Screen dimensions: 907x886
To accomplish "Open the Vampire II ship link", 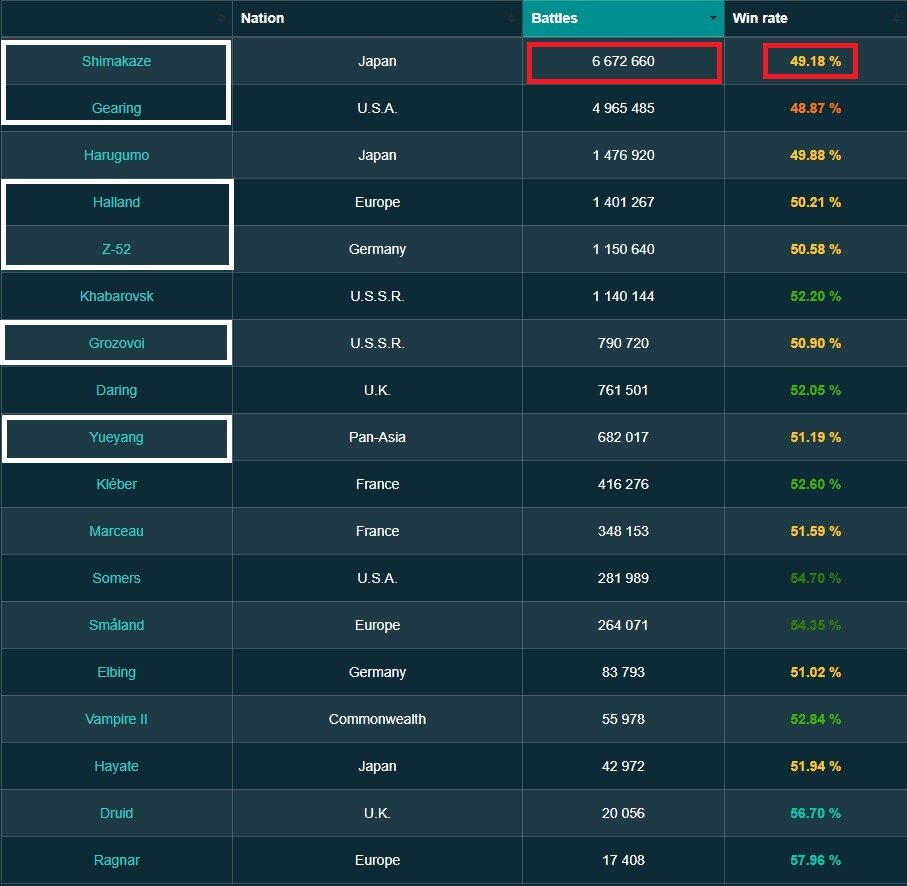I will [x=116, y=719].
